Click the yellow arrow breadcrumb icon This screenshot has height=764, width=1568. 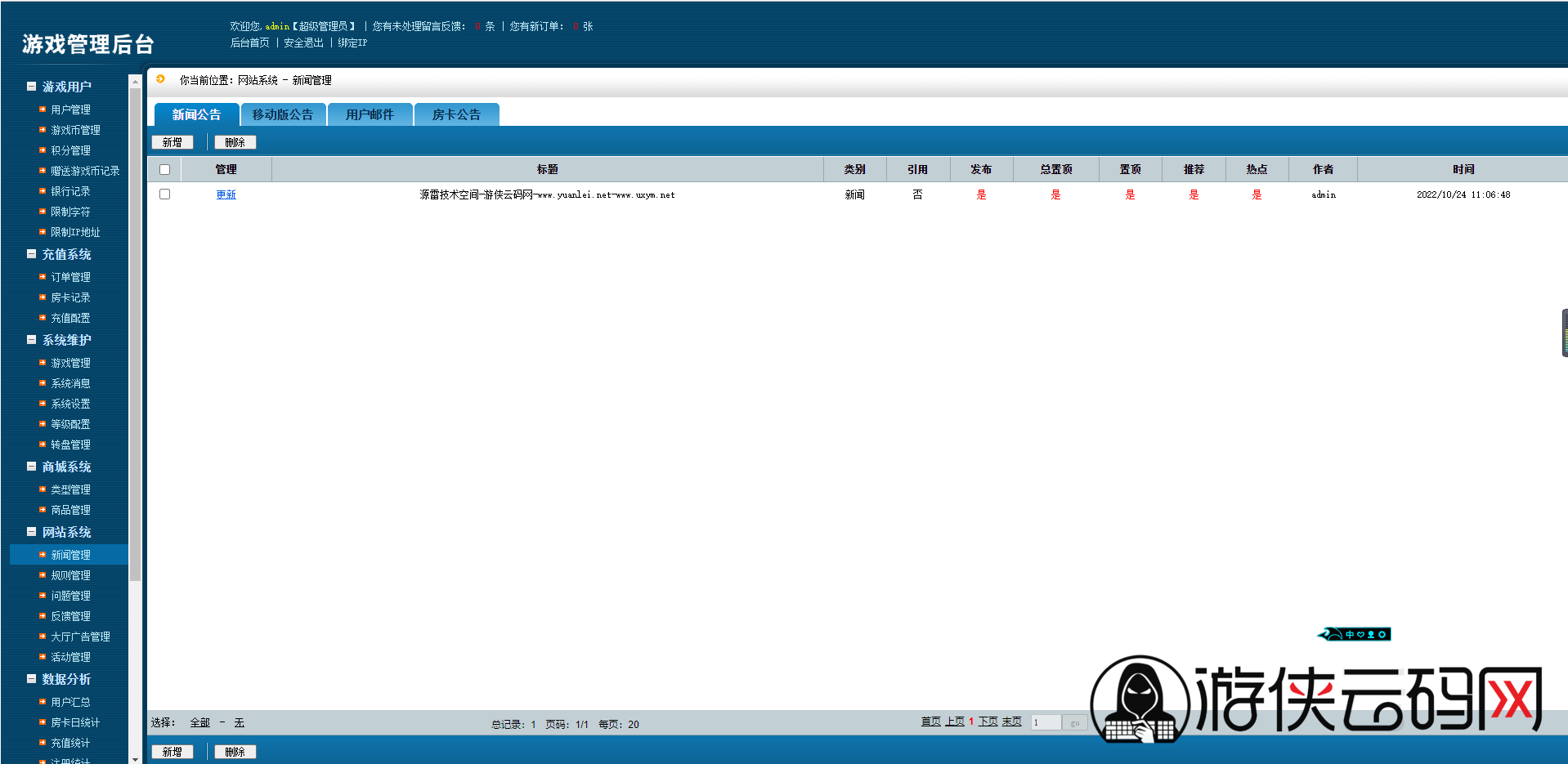tap(161, 79)
